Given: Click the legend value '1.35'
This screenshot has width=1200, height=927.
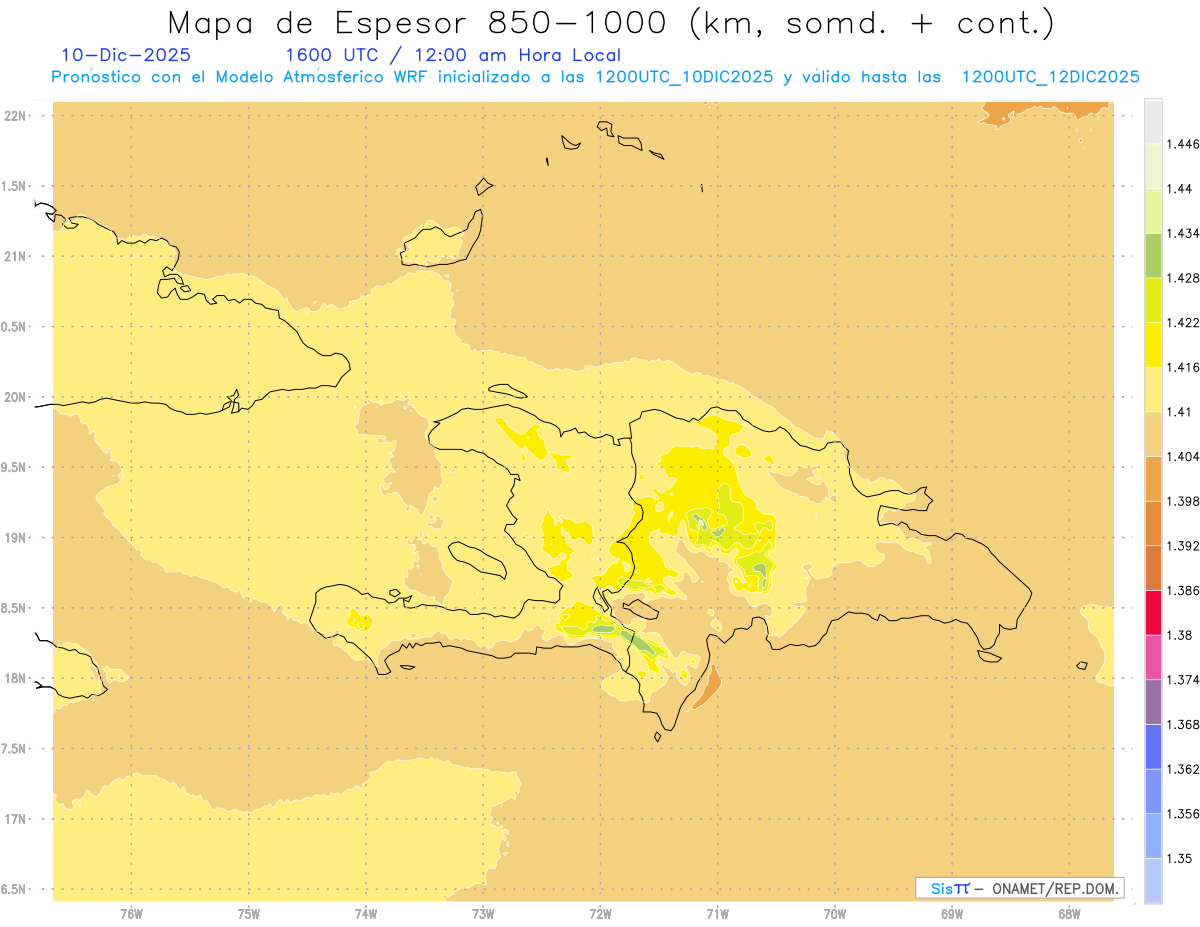Looking at the screenshot, I should [x=1180, y=858].
